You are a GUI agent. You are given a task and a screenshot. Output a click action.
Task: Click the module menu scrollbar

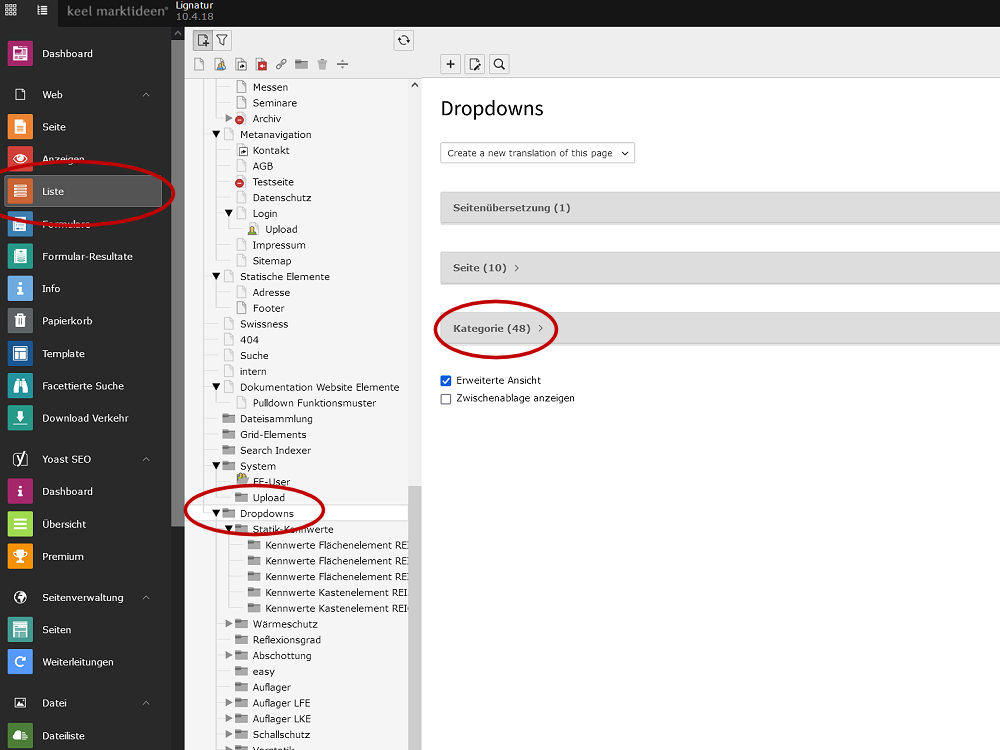tap(177, 283)
